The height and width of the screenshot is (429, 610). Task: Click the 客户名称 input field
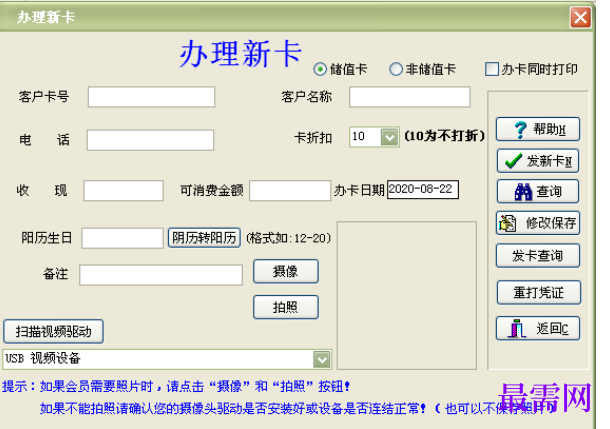(x=410, y=97)
